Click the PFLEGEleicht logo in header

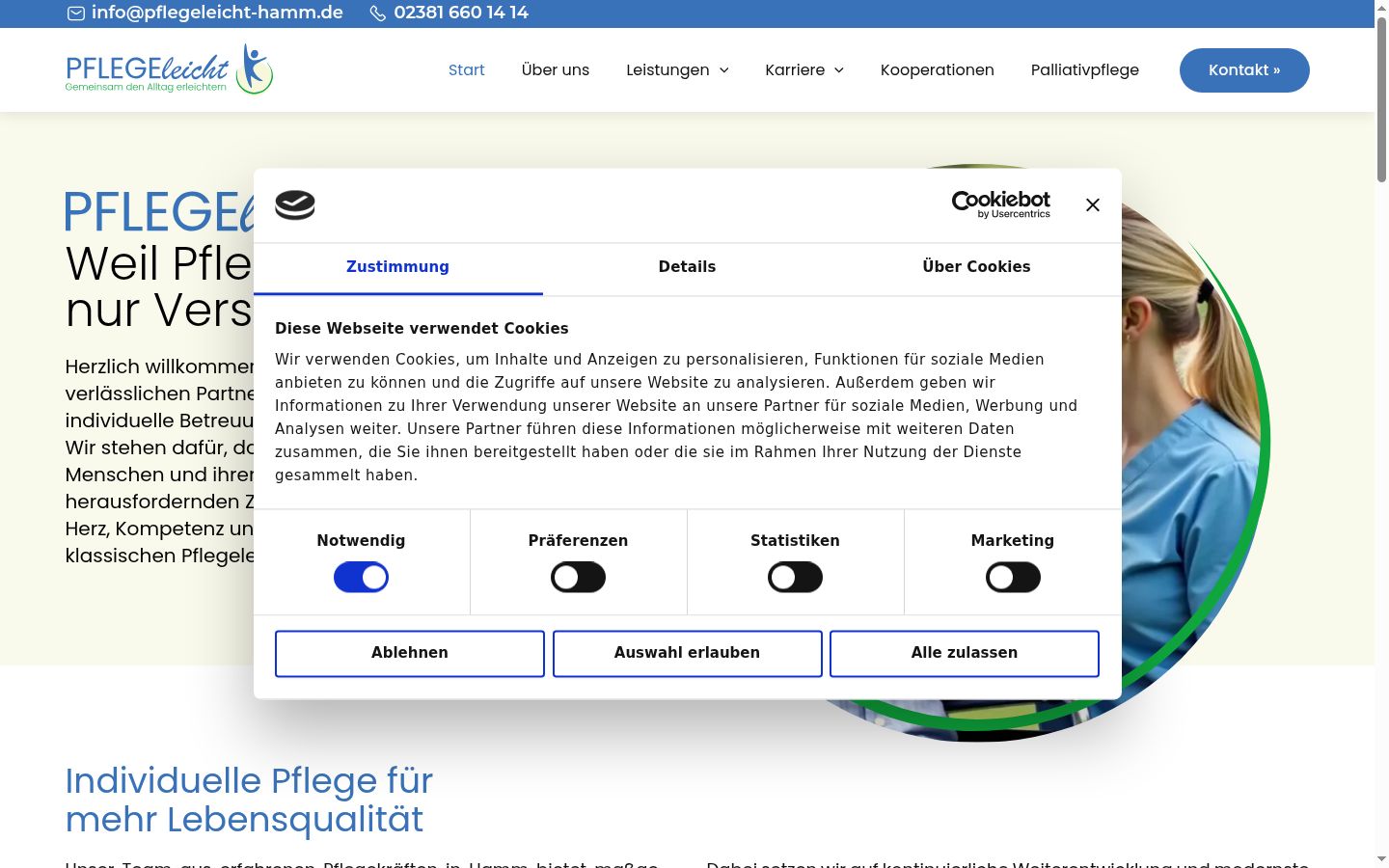pyautogui.click(x=170, y=69)
